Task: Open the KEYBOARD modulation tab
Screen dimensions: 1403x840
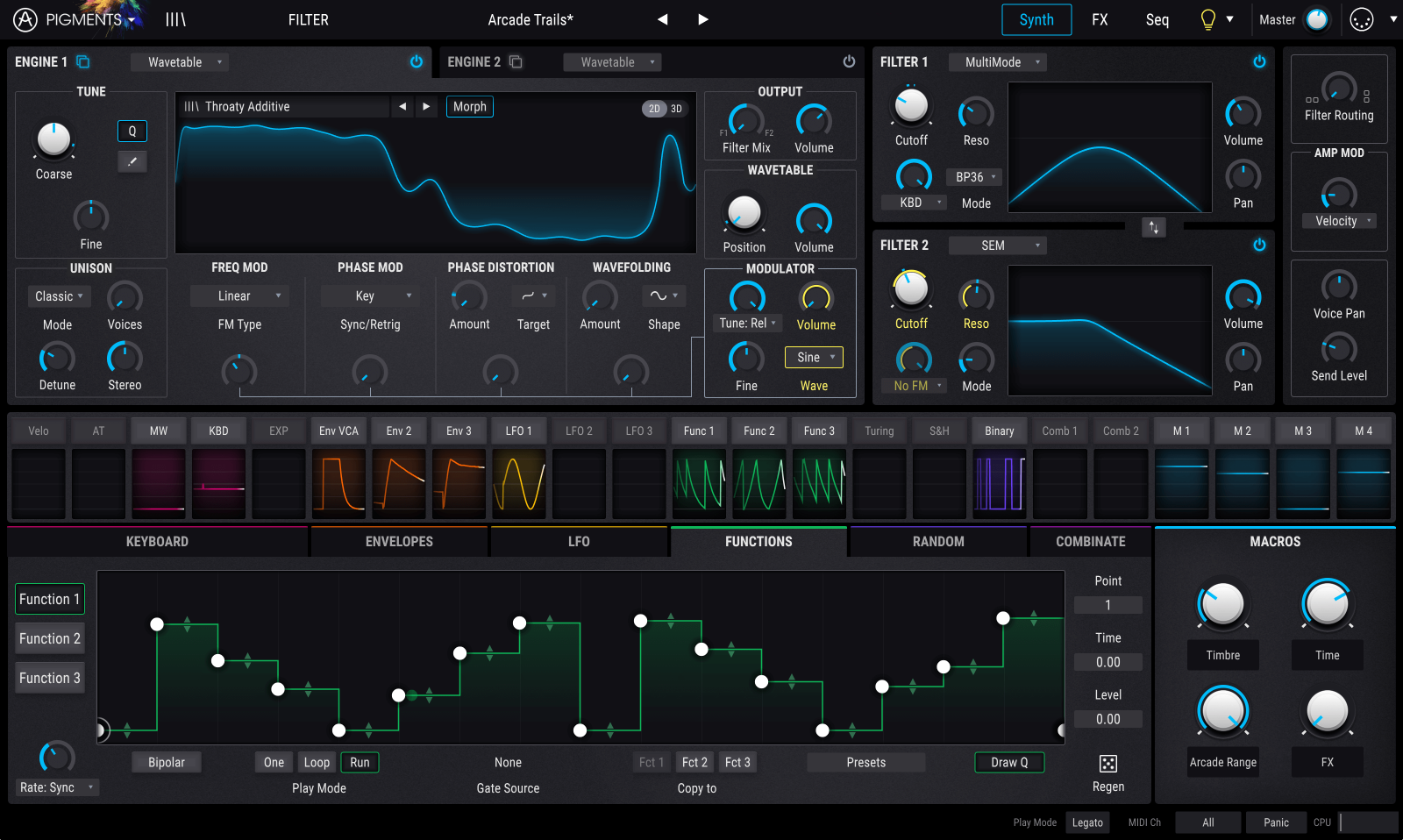Action: point(157,541)
